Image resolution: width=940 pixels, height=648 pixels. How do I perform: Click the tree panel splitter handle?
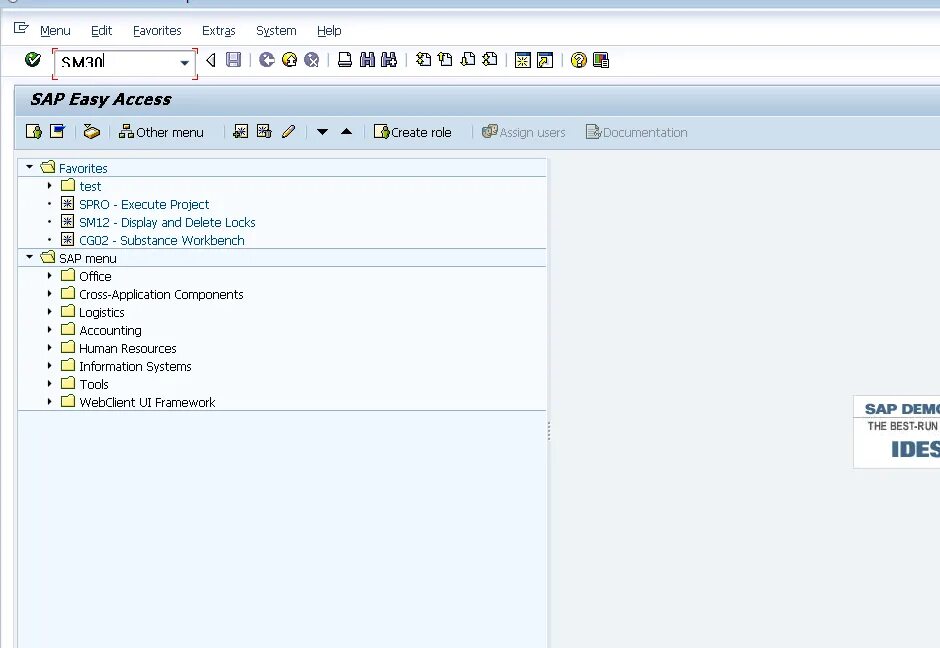[x=549, y=430]
